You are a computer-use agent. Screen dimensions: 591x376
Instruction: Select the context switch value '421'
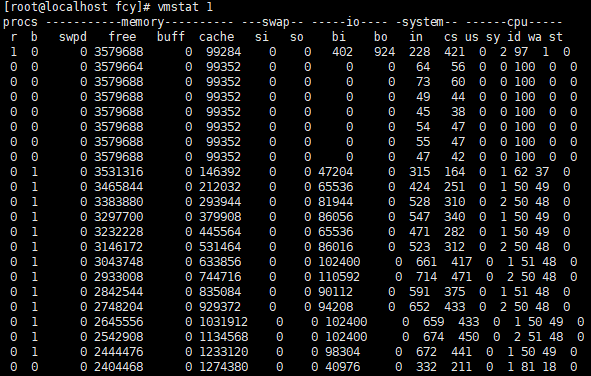(x=454, y=52)
